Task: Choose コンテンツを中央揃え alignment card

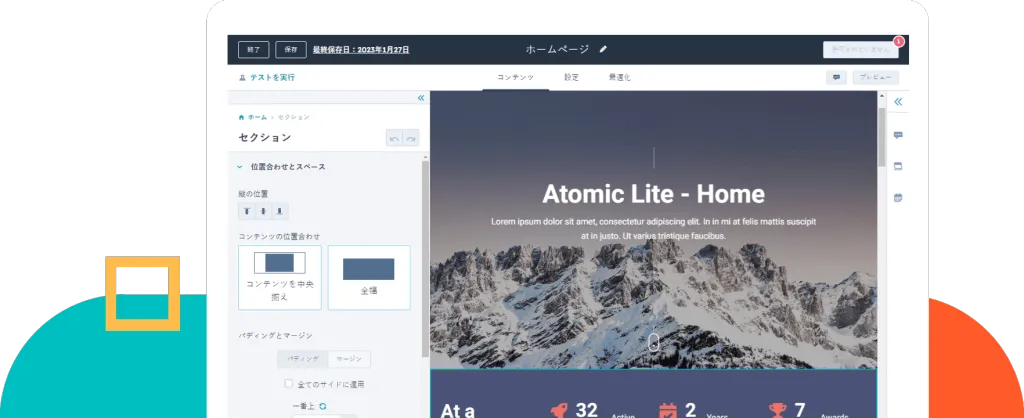Action: point(280,278)
